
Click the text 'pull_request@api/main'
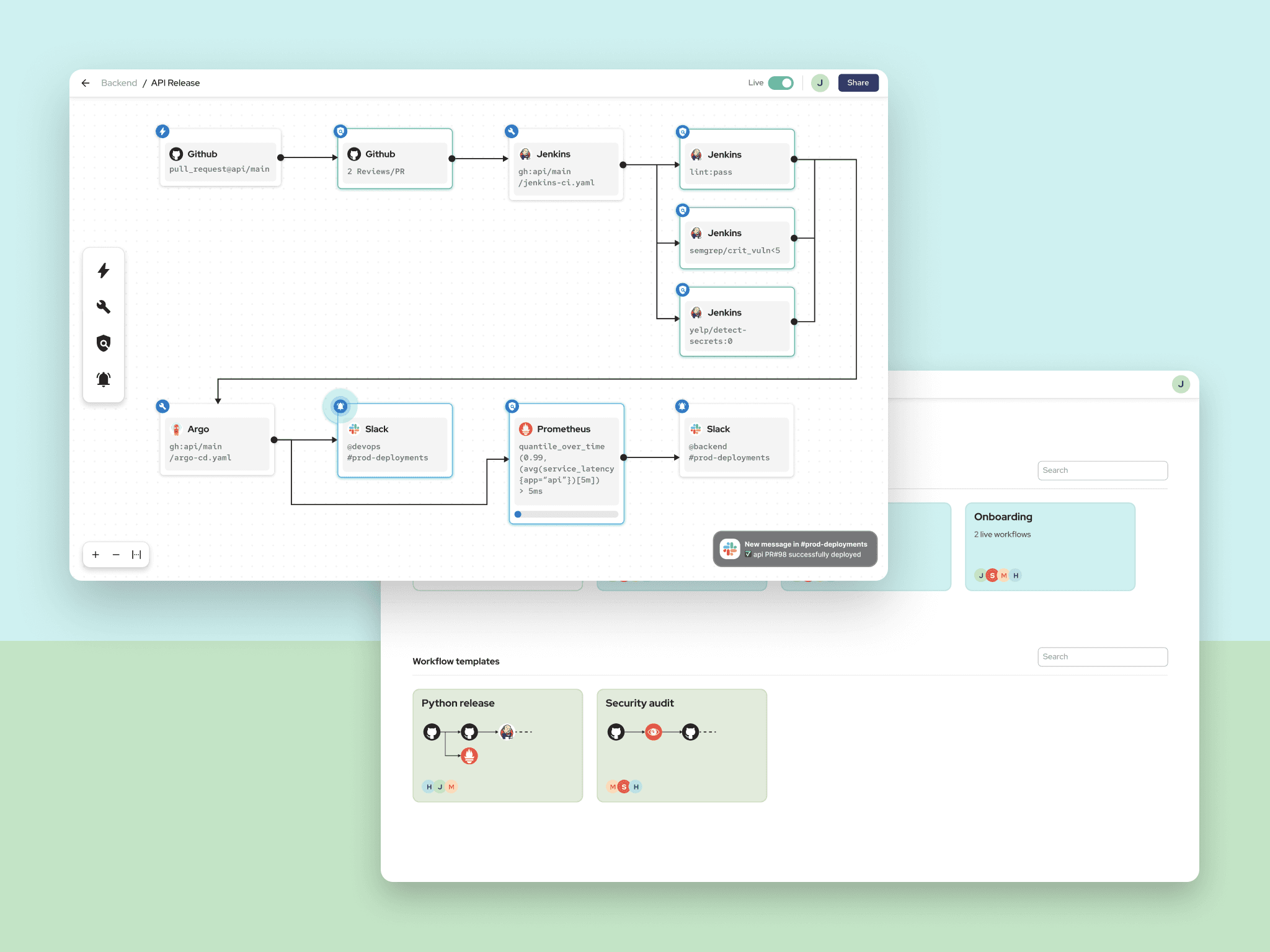(220, 169)
